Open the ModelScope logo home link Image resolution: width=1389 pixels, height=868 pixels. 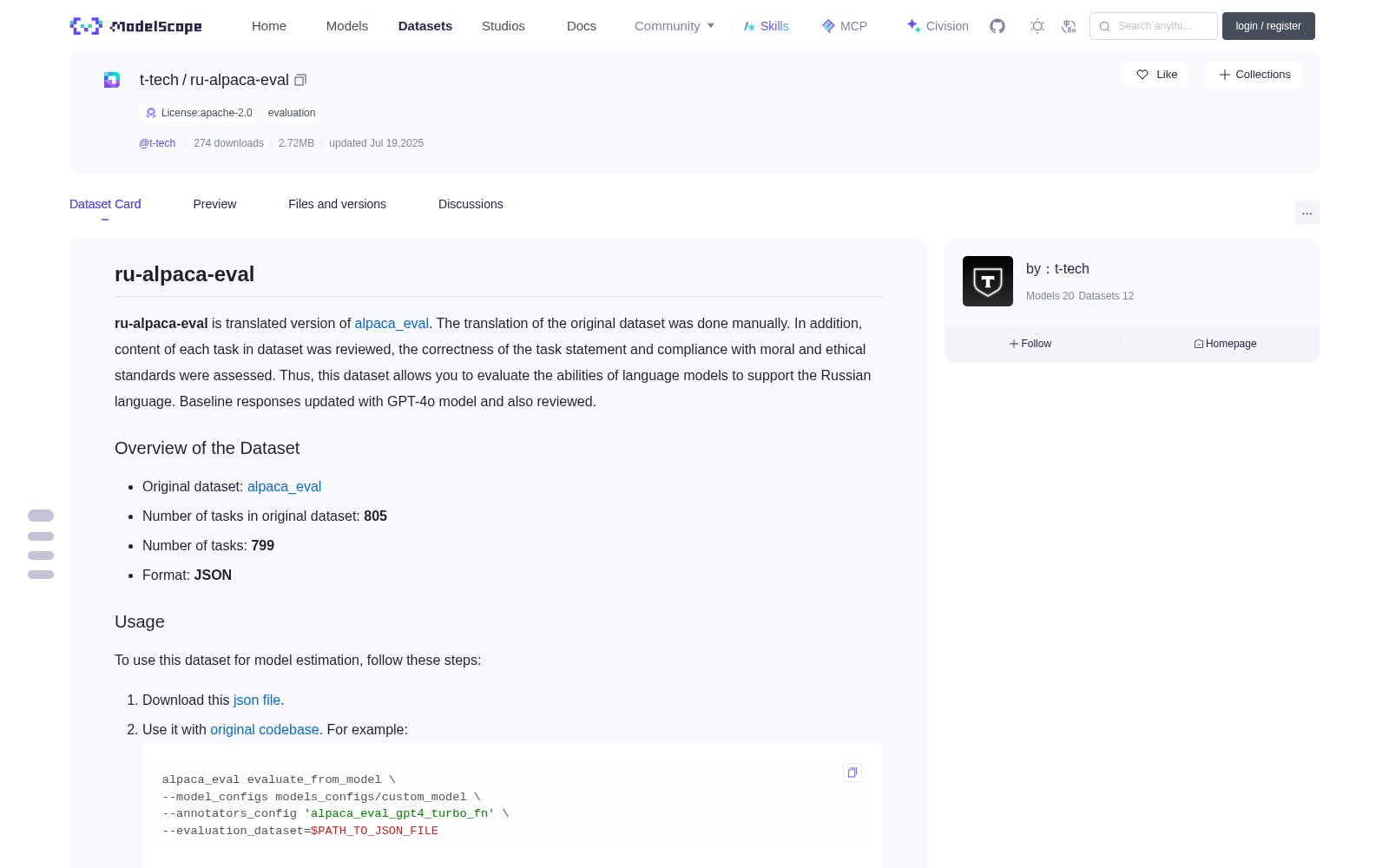(135, 26)
